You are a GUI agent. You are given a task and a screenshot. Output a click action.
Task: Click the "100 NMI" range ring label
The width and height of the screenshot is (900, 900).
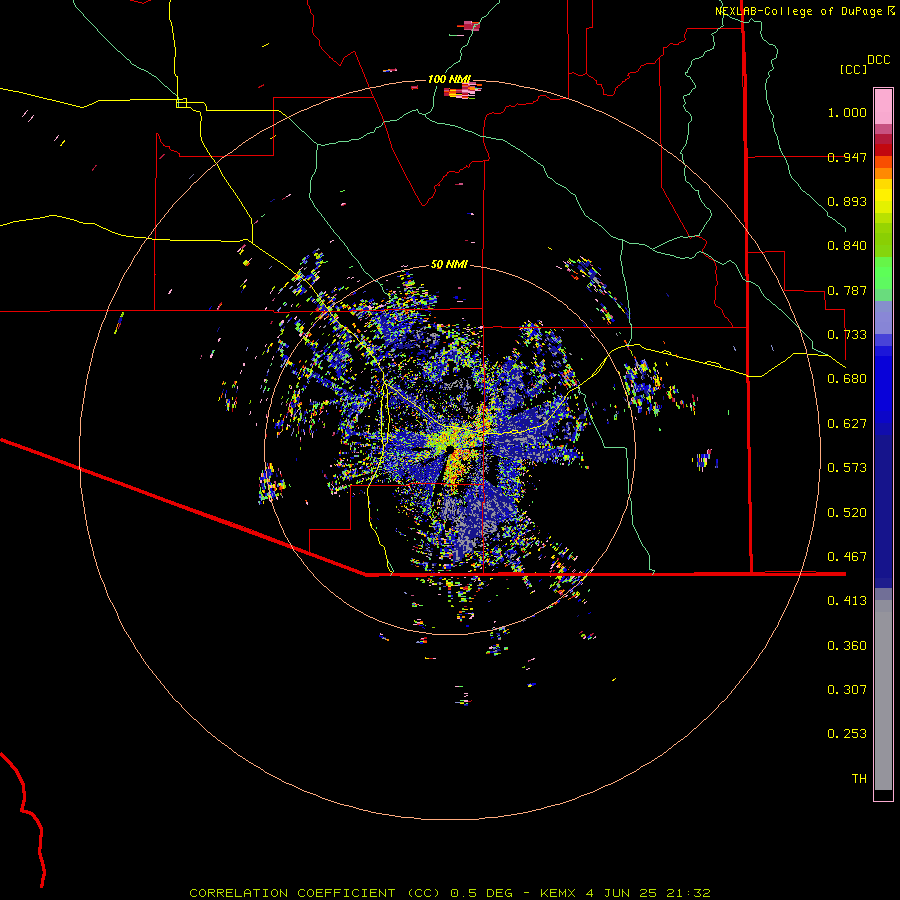point(449,79)
